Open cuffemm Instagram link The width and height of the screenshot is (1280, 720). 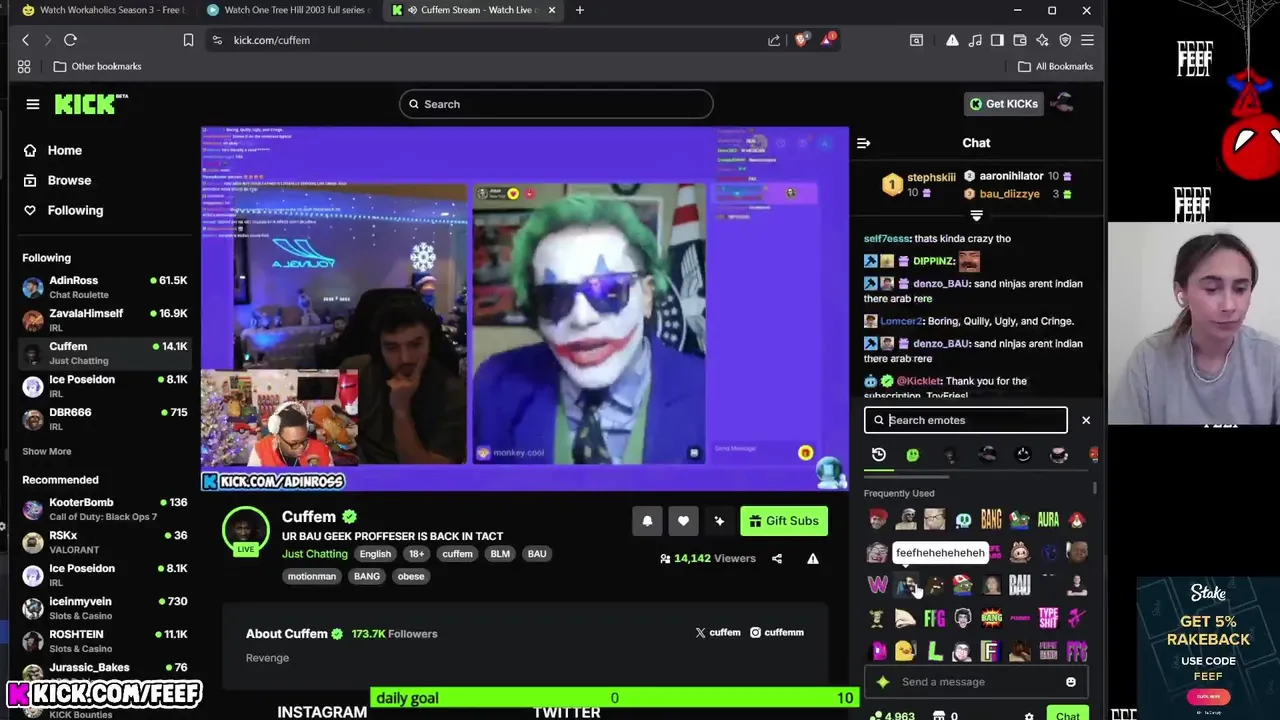[777, 633]
